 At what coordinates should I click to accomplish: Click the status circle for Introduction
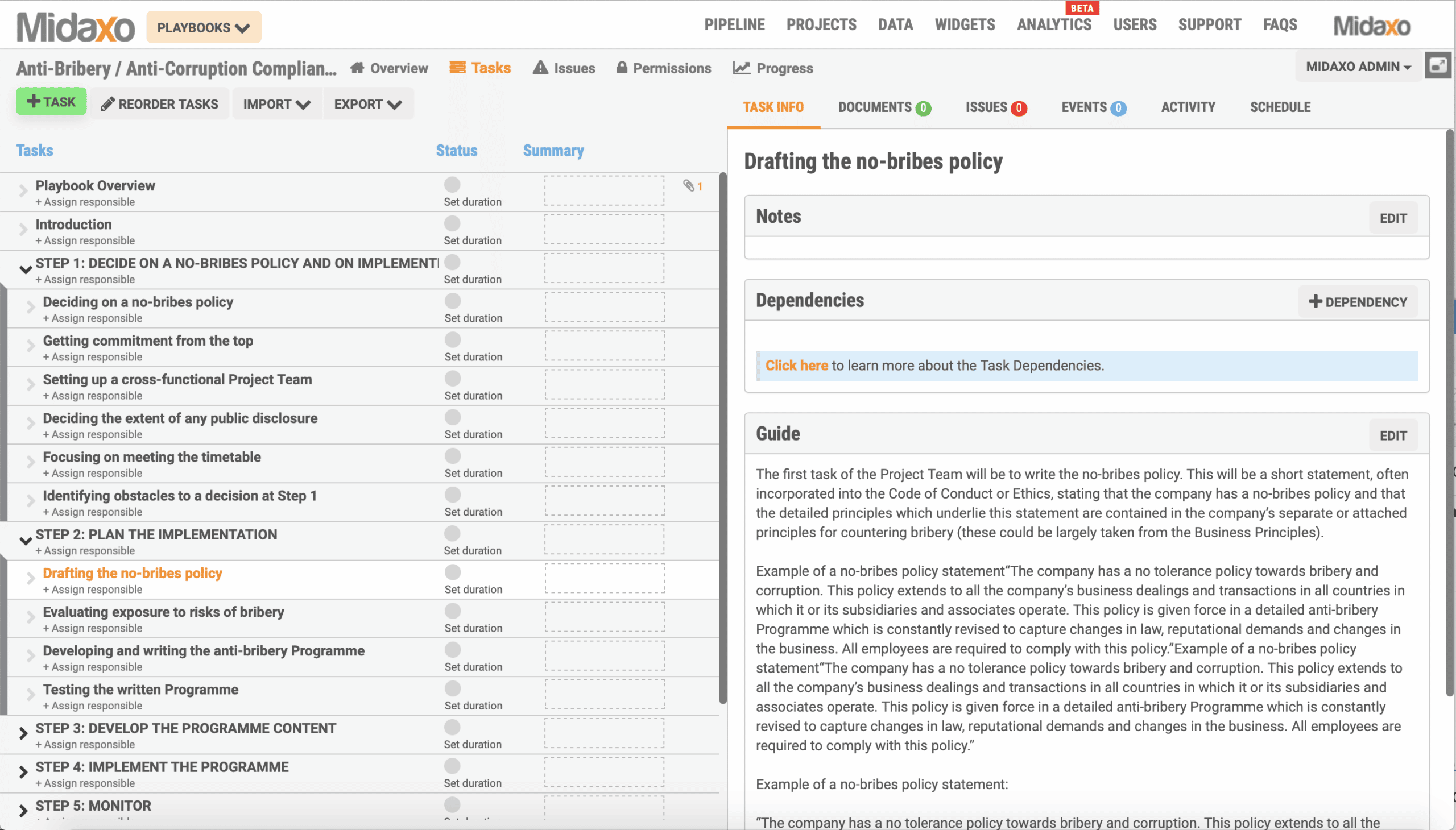(452, 223)
